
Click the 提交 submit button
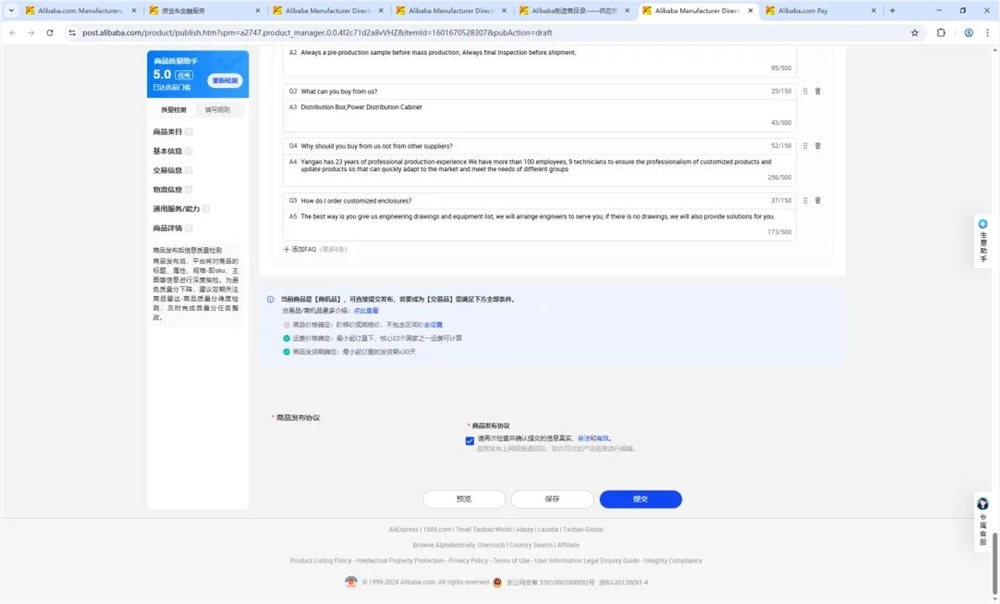(640, 498)
